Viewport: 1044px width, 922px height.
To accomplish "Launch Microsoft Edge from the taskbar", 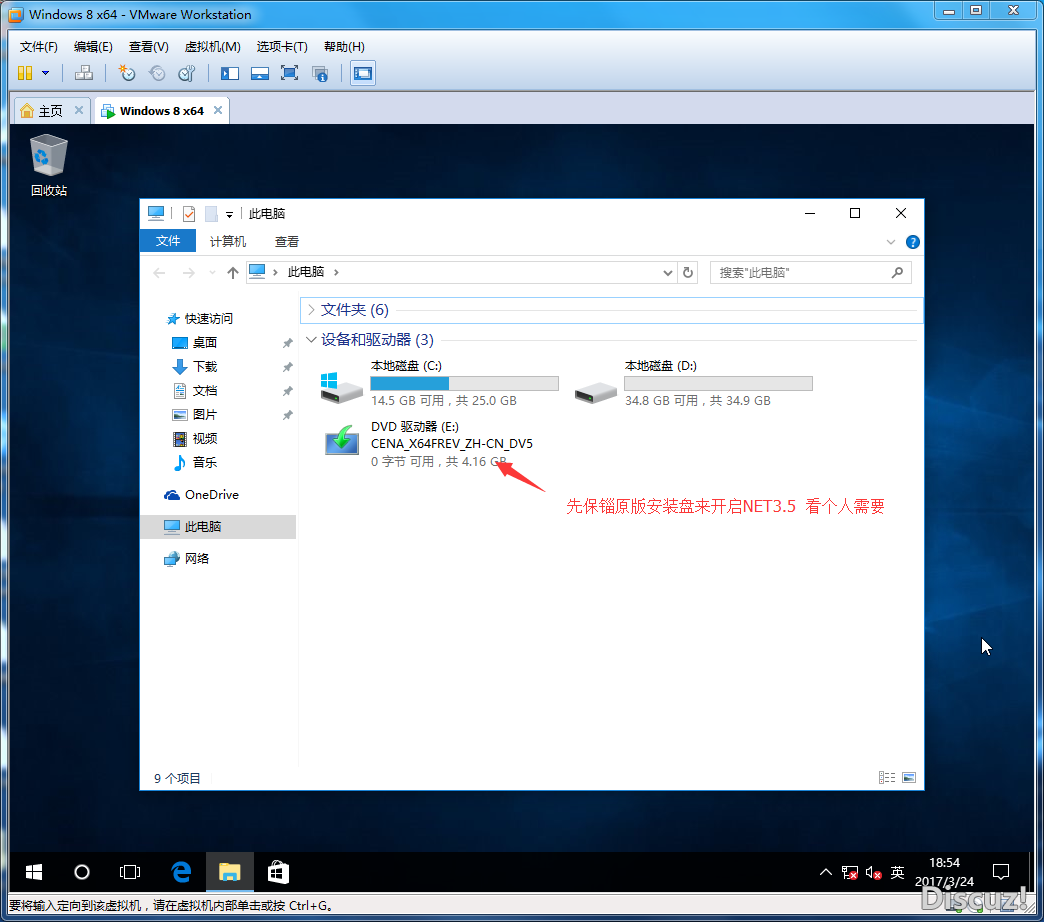I will pyautogui.click(x=181, y=872).
